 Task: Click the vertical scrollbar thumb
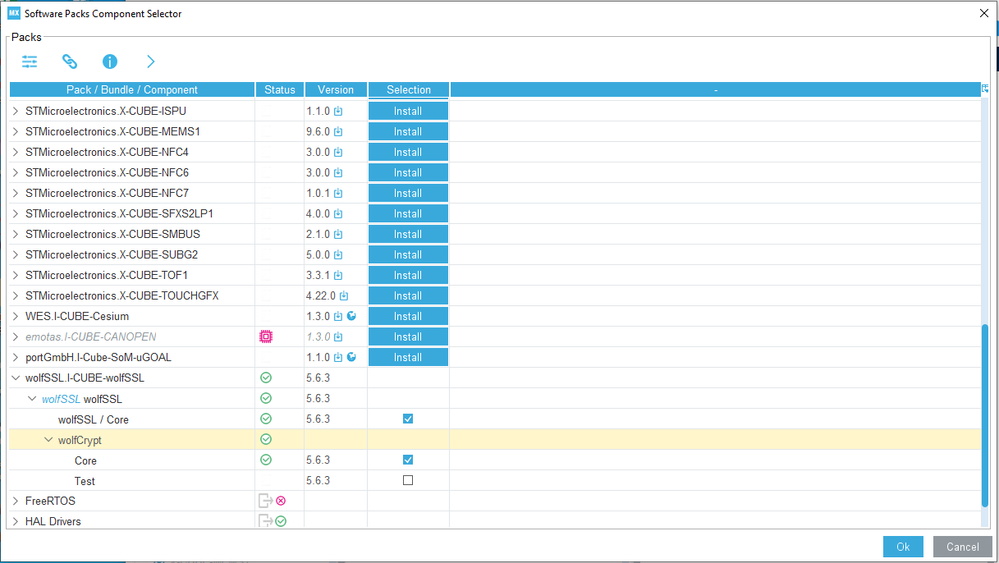[985, 415]
